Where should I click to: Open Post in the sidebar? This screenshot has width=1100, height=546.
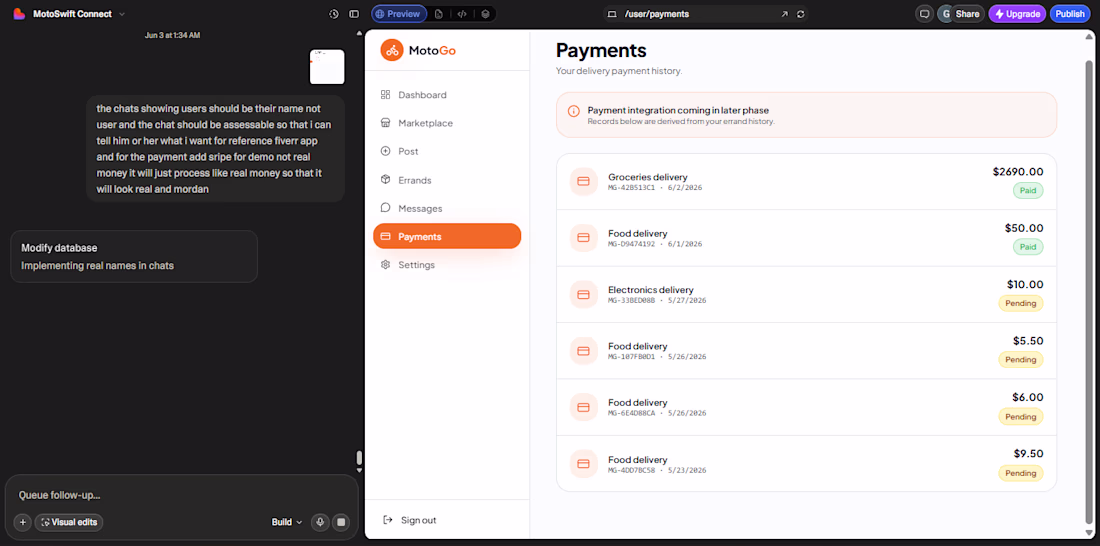tap(447, 152)
